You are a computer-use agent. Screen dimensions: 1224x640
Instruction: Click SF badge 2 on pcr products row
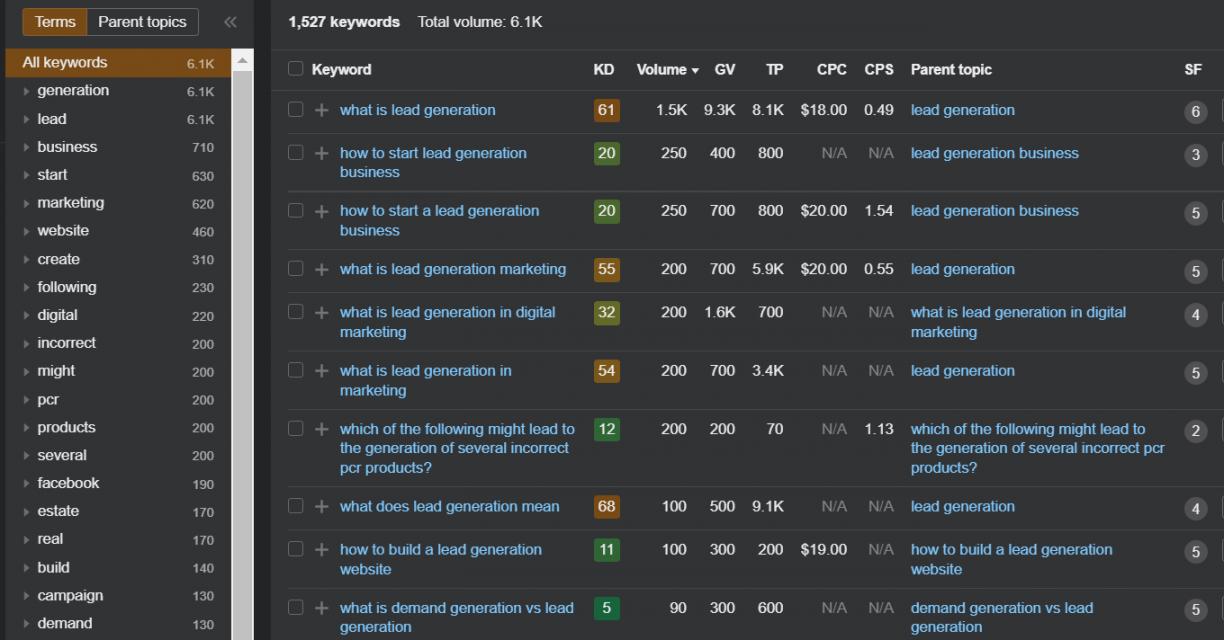tap(1195, 431)
